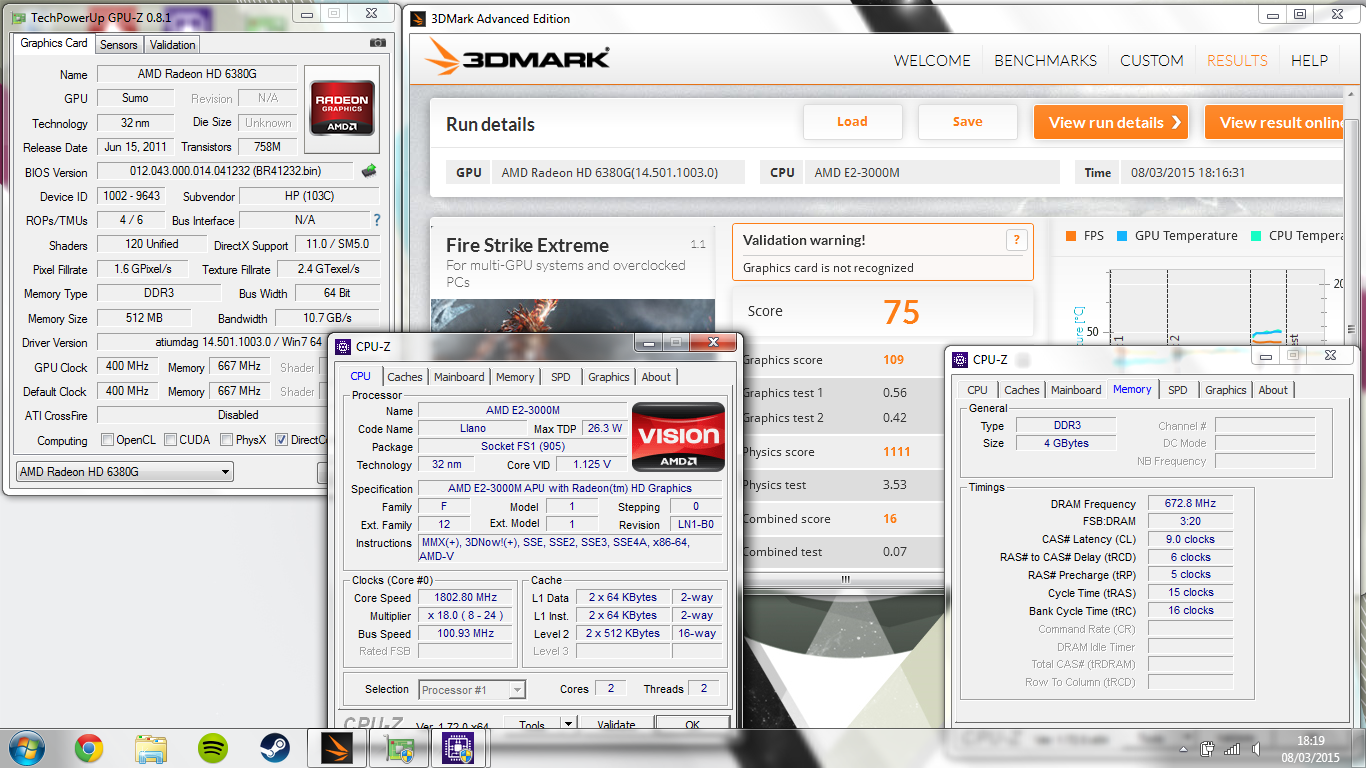Viewport: 1366px width, 768px height.
Task: Click the Validate button in CPU-Z
Action: click(x=616, y=725)
